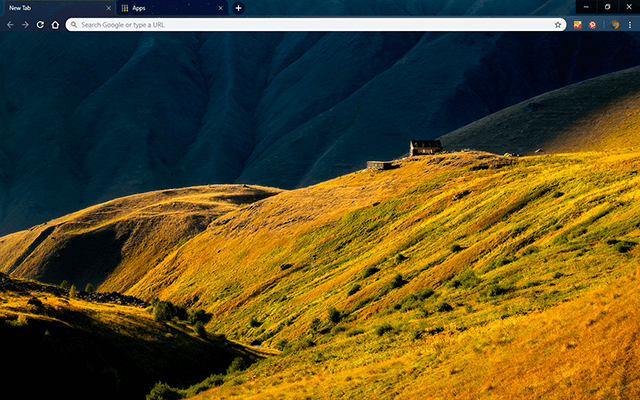Click the hilltop cabin in the background
Image resolution: width=640 pixels, height=400 pixels.
(x=425, y=148)
